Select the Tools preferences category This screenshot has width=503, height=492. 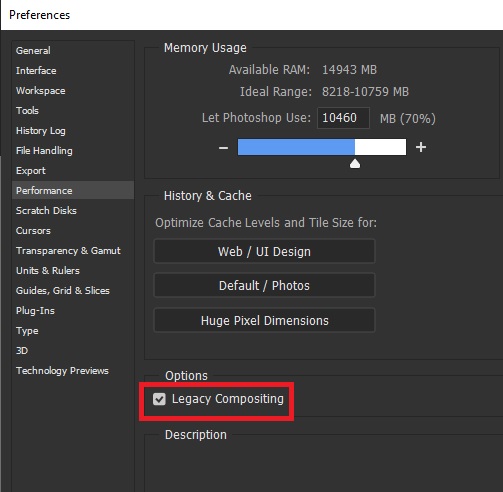coord(27,111)
